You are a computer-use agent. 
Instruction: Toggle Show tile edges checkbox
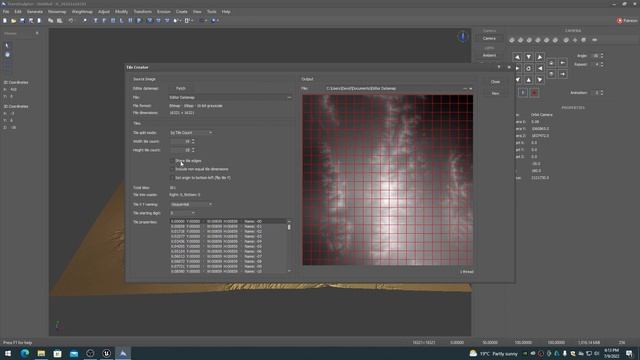172,161
